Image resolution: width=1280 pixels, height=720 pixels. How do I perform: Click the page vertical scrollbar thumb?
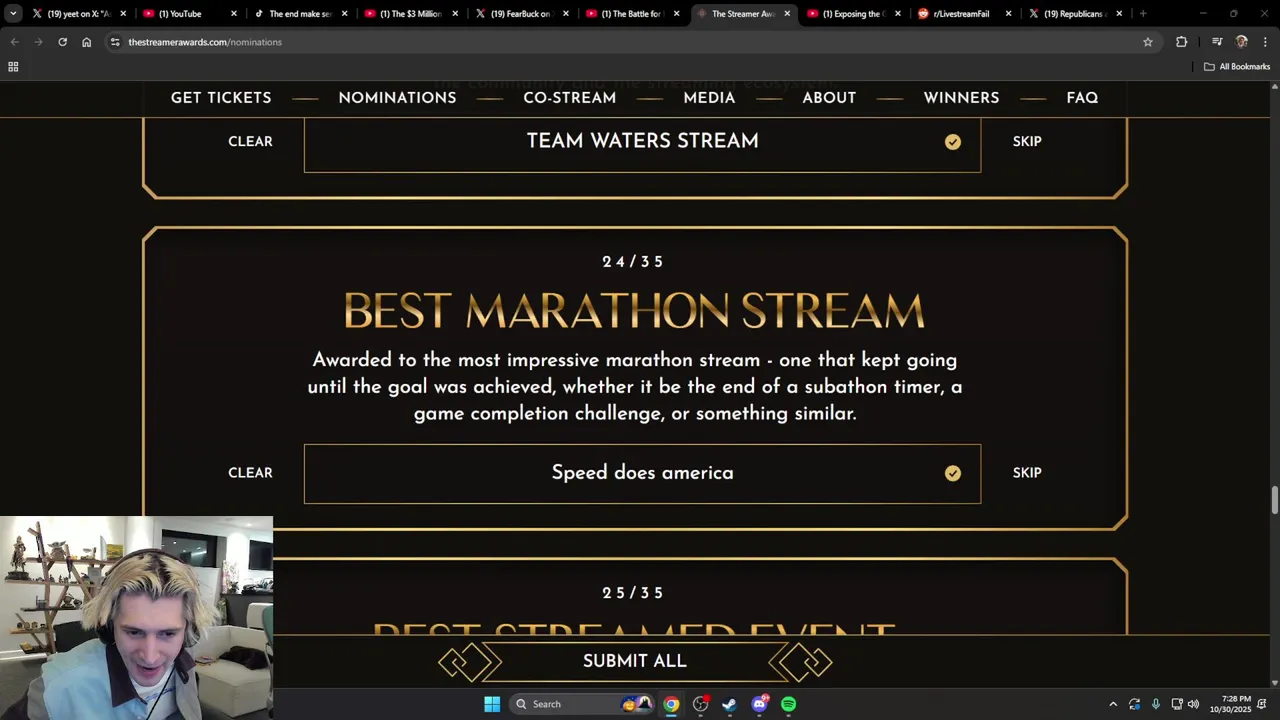click(x=1274, y=500)
